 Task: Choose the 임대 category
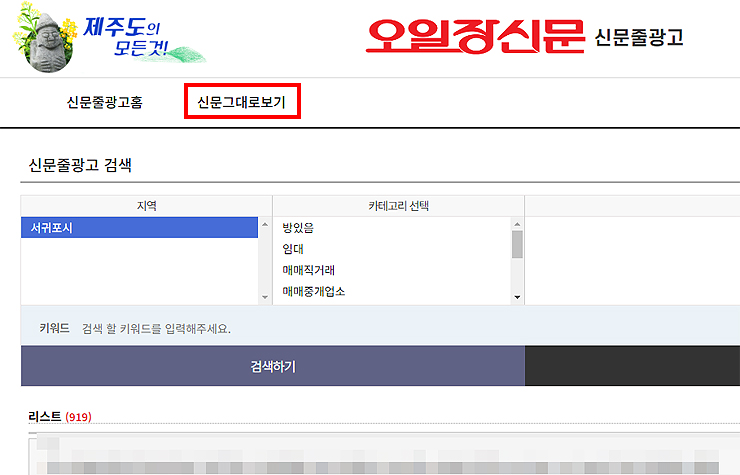point(293,249)
